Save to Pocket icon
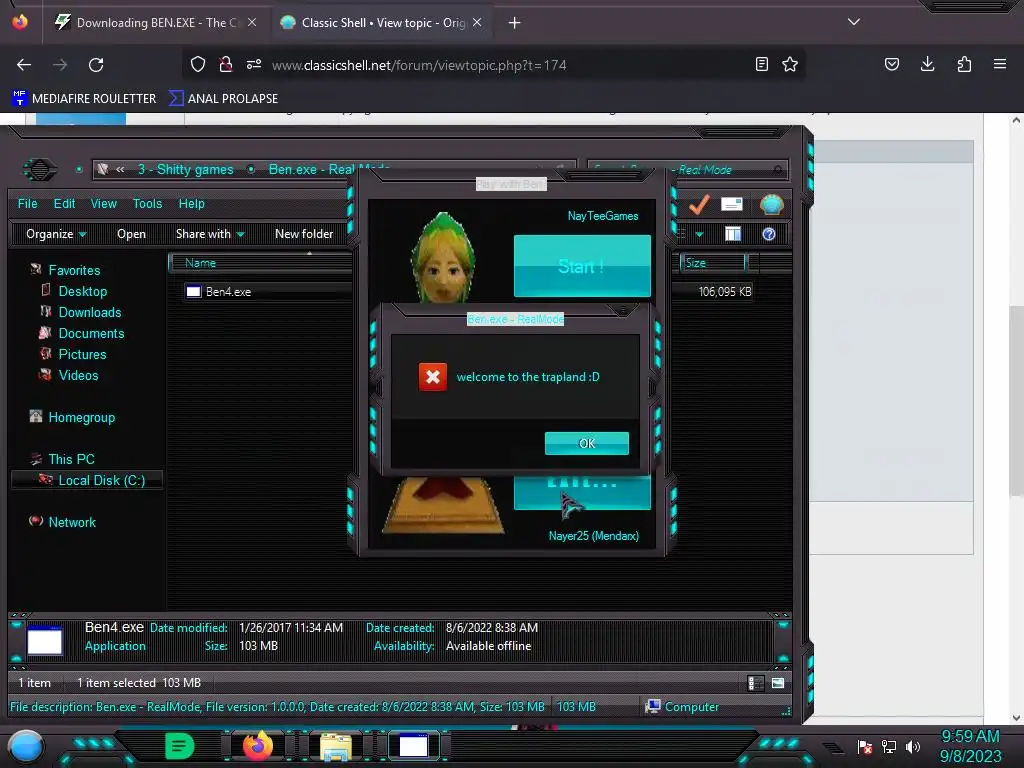 pyautogui.click(x=892, y=64)
